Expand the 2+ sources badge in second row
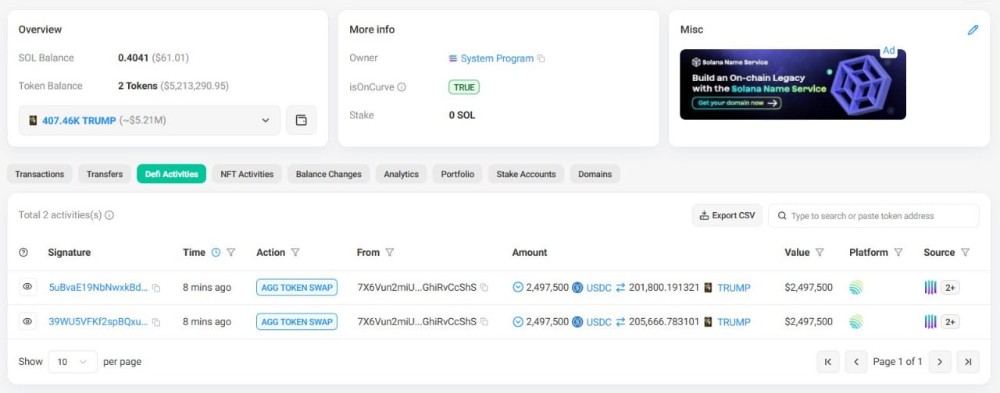This screenshot has width=1000, height=393. coord(950,322)
